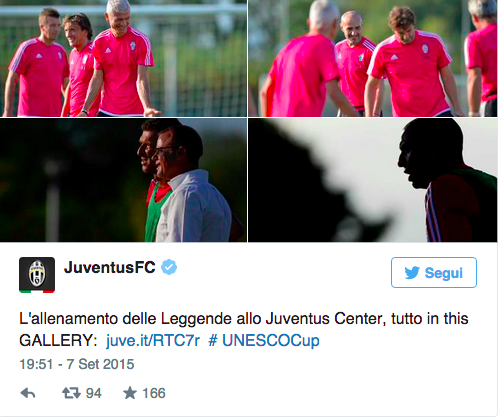Screen dimensions: 501x419
Task: Open top-right photo of players in pink
Action: pyautogui.click(x=373, y=58)
